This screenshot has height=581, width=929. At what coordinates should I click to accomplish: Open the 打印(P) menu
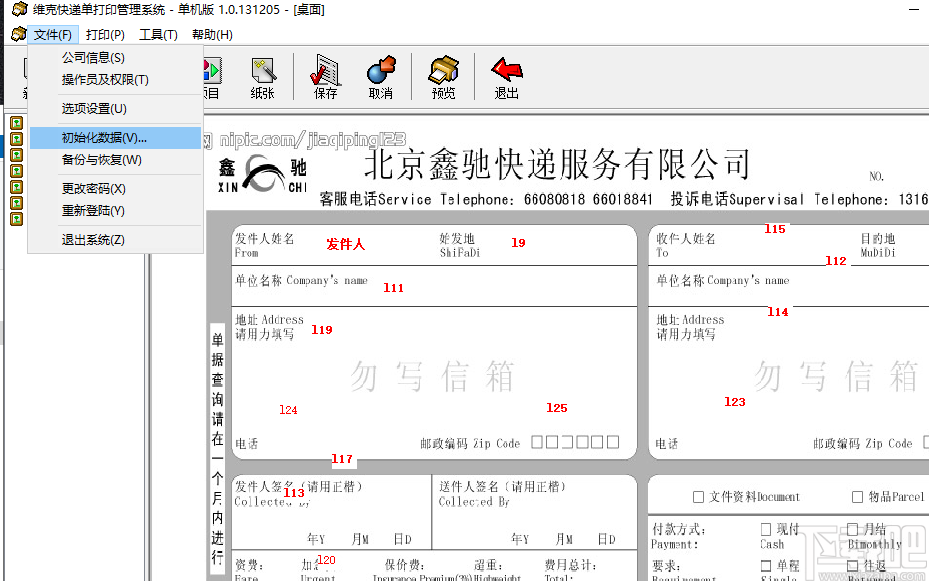point(105,33)
